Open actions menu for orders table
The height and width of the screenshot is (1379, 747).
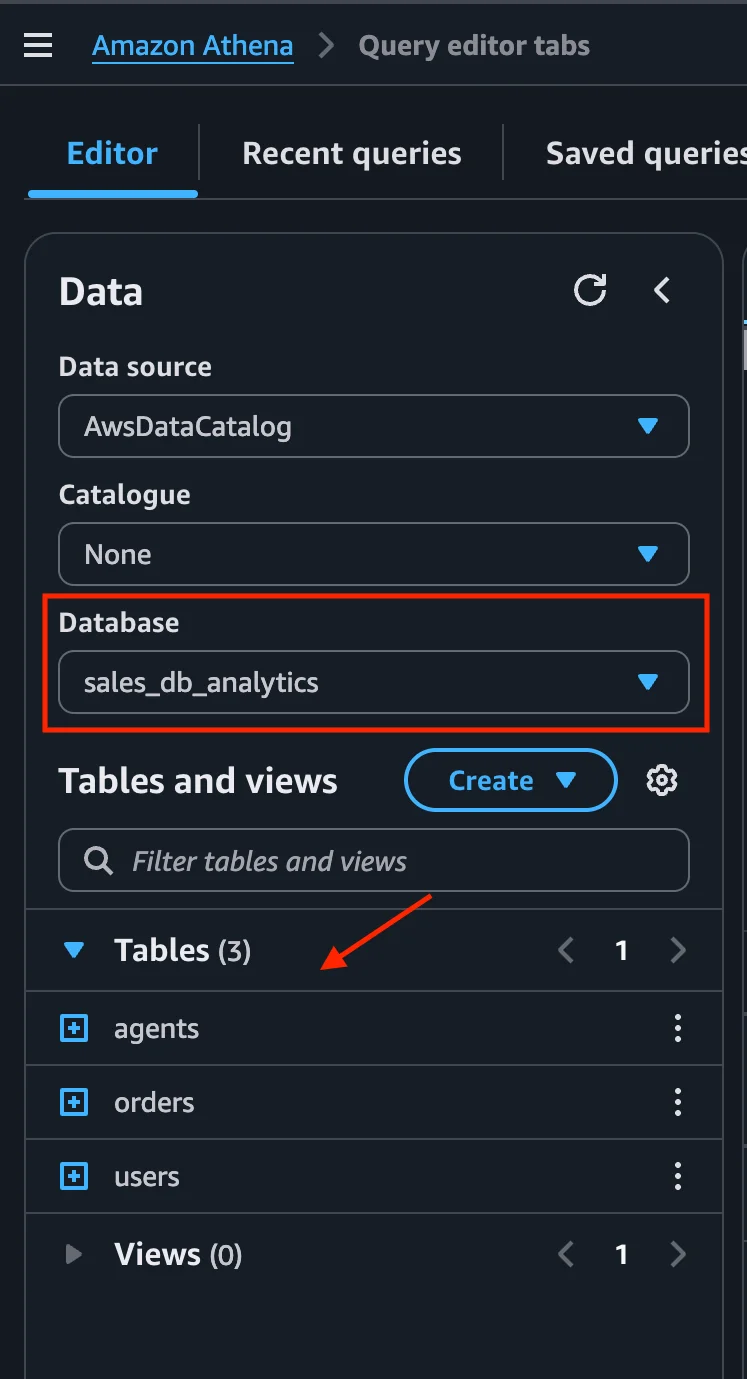(x=678, y=1102)
